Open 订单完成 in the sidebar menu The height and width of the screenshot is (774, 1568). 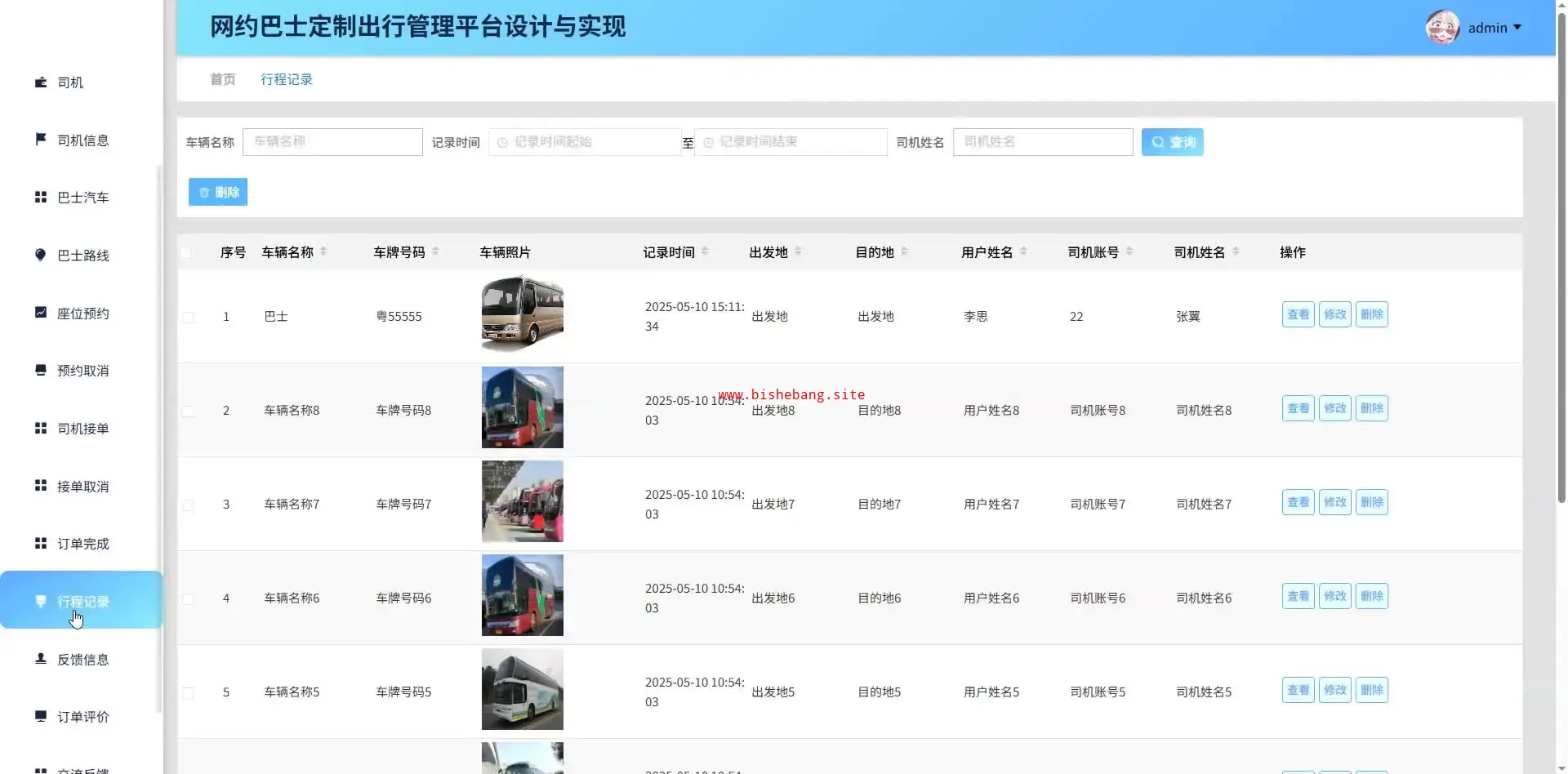tap(82, 544)
